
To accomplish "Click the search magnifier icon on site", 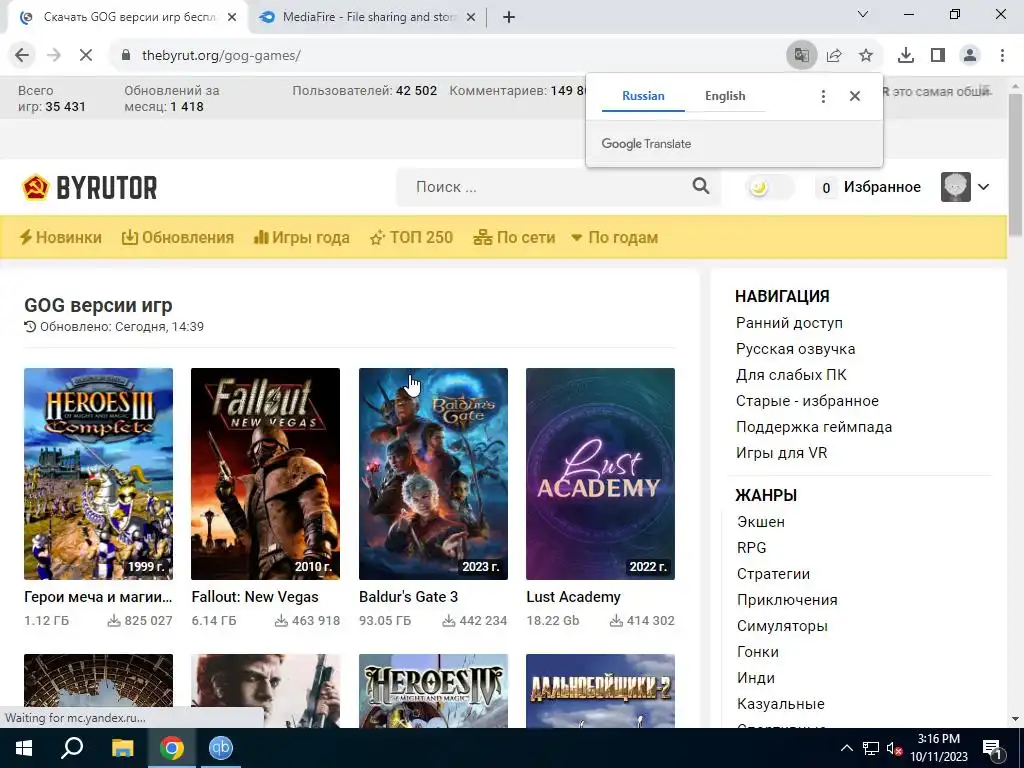I will click(701, 186).
